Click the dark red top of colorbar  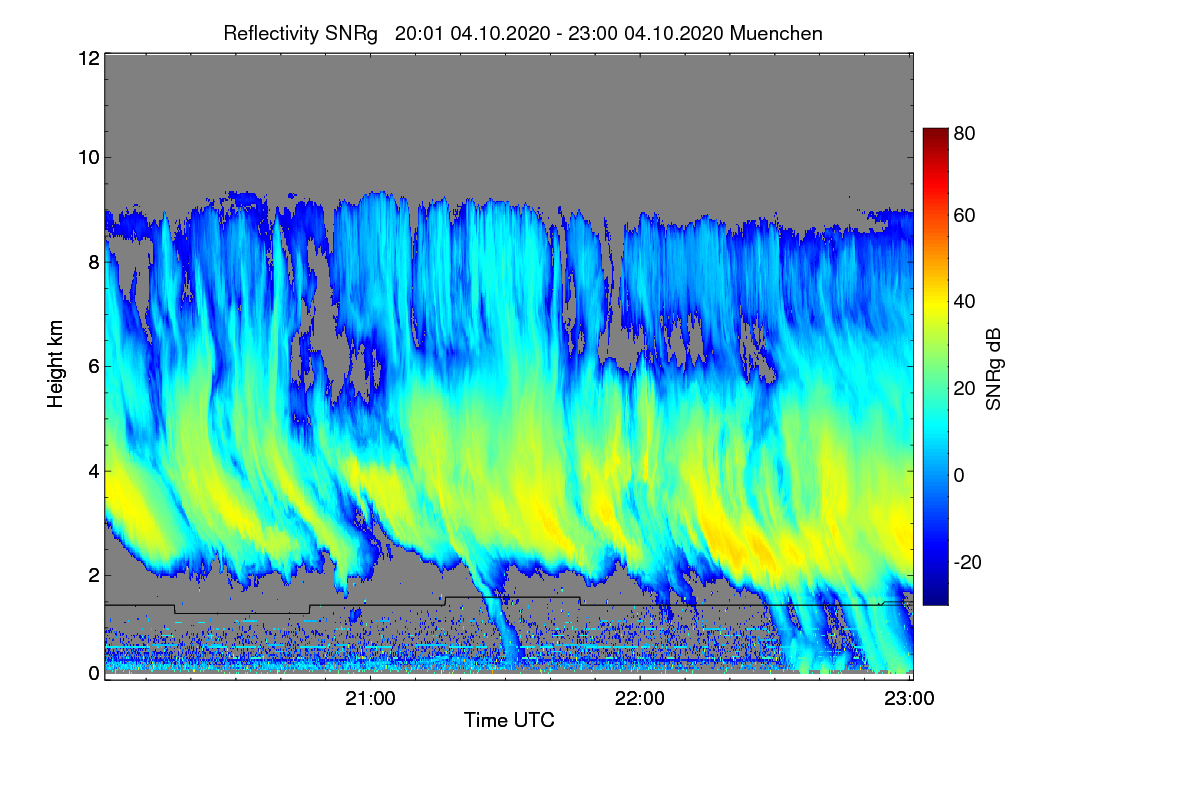[934, 136]
